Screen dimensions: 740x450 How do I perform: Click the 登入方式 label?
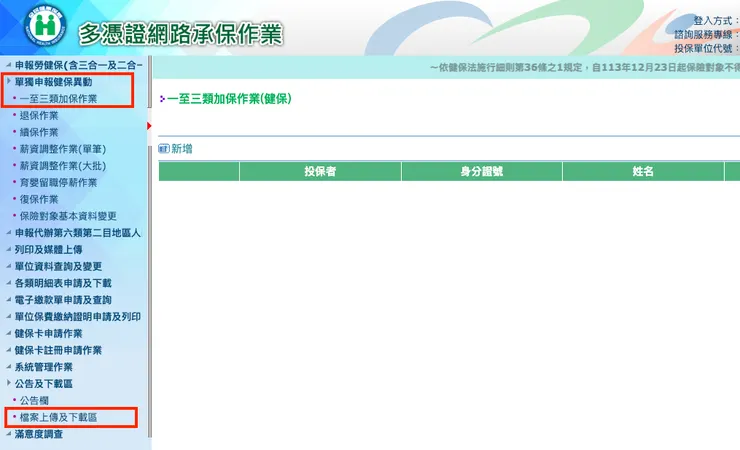(x=716, y=21)
